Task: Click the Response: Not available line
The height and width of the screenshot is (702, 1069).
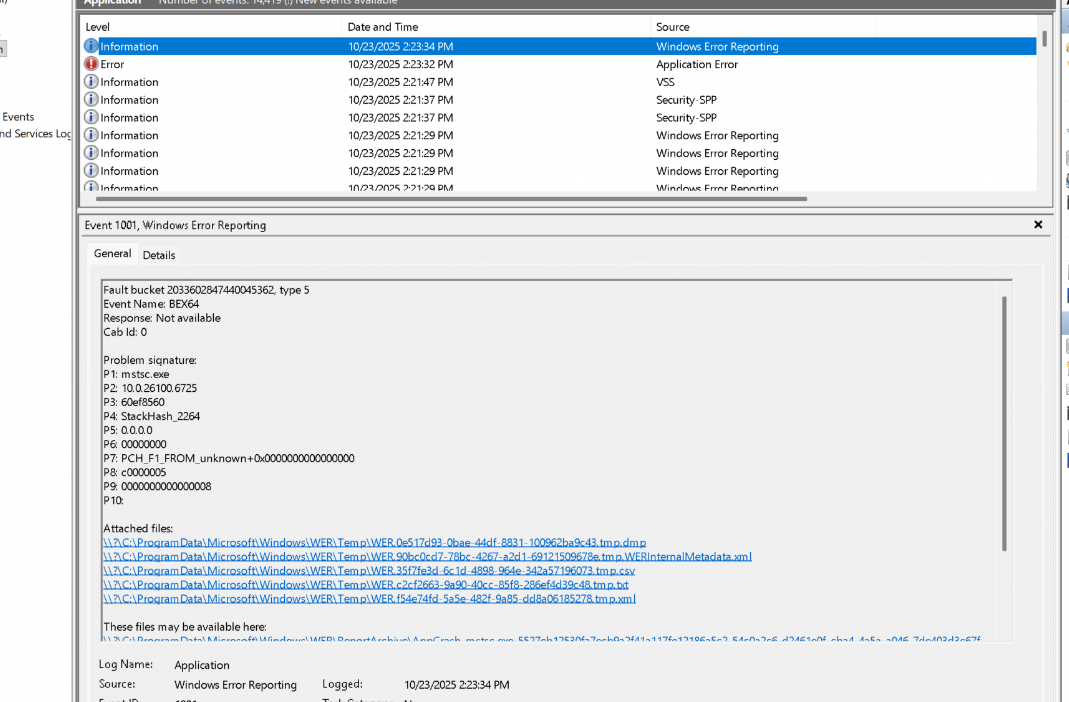Action: [x=162, y=318]
